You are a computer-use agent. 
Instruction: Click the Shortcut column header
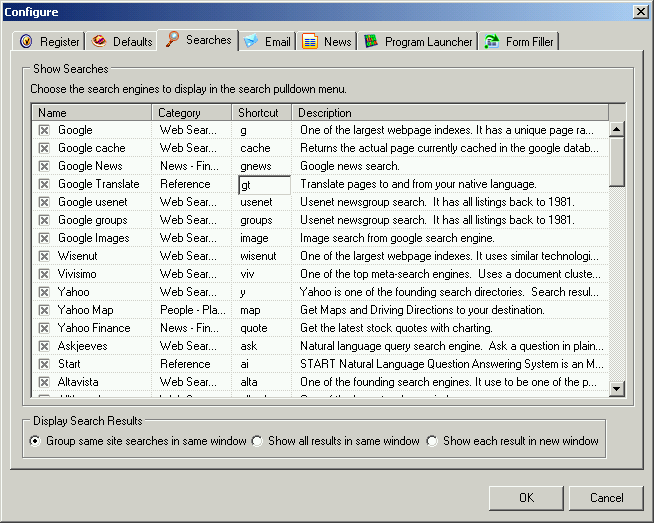tap(262, 113)
